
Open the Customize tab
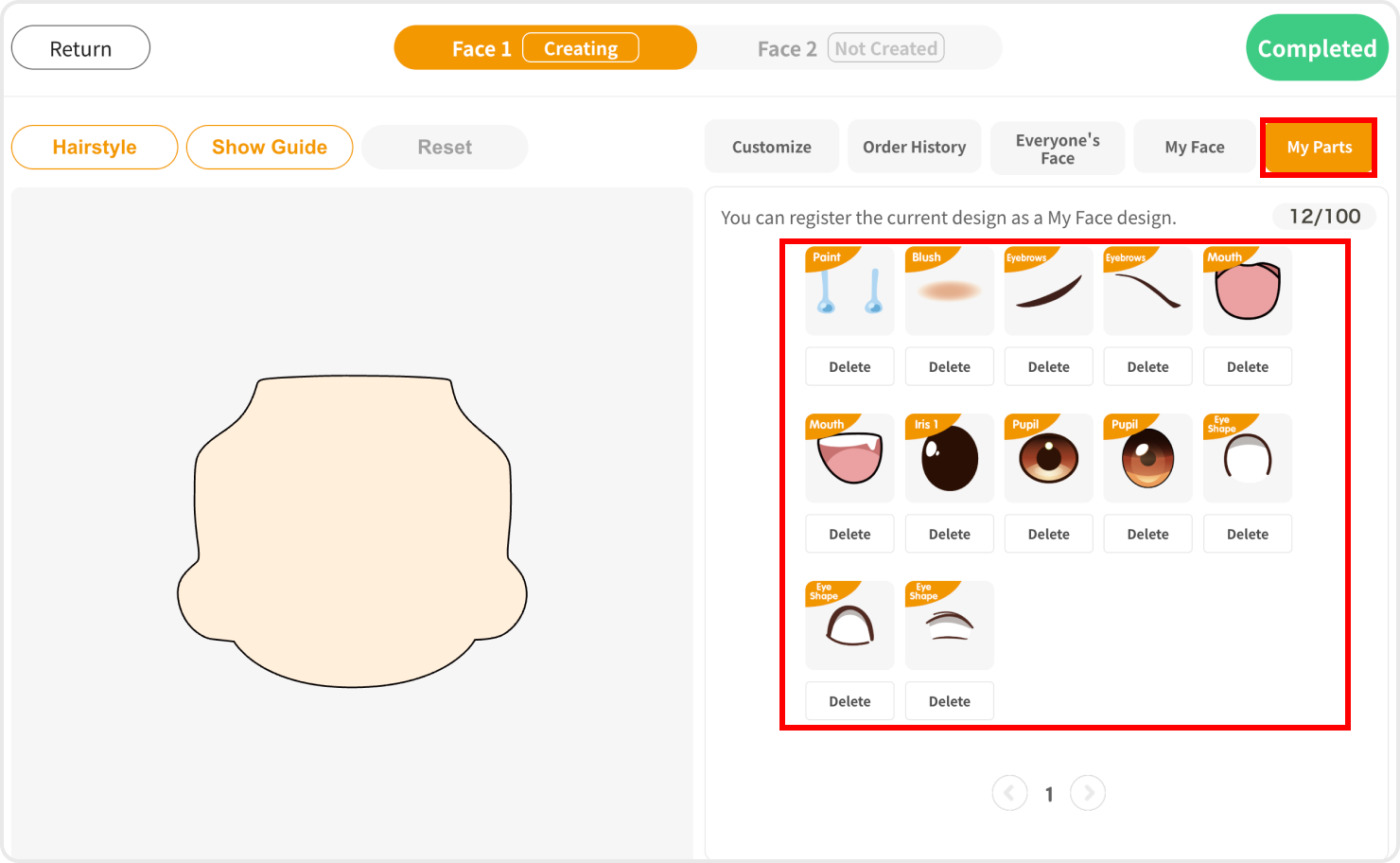pos(771,148)
